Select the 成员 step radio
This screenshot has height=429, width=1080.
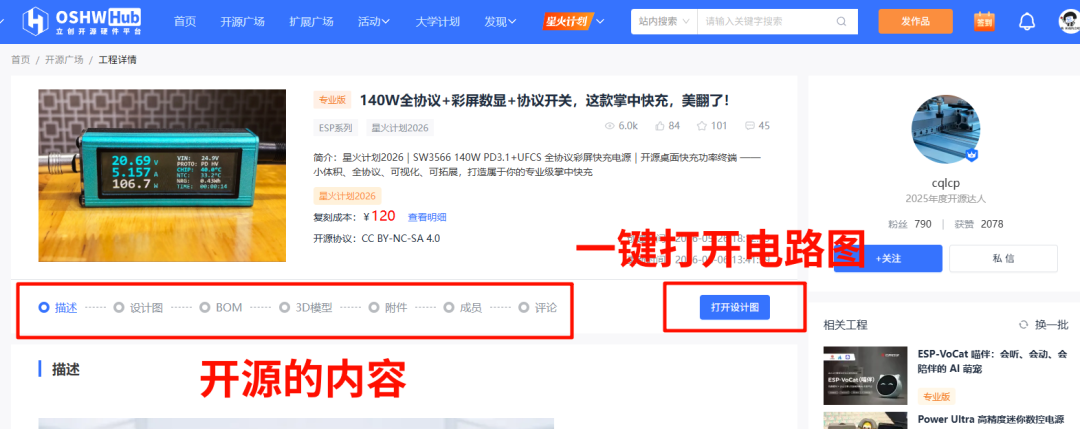448,307
